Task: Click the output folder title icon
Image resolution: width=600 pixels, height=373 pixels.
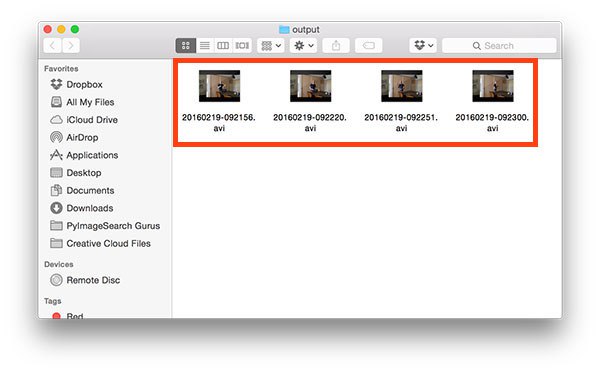Action: coord(284,29)
